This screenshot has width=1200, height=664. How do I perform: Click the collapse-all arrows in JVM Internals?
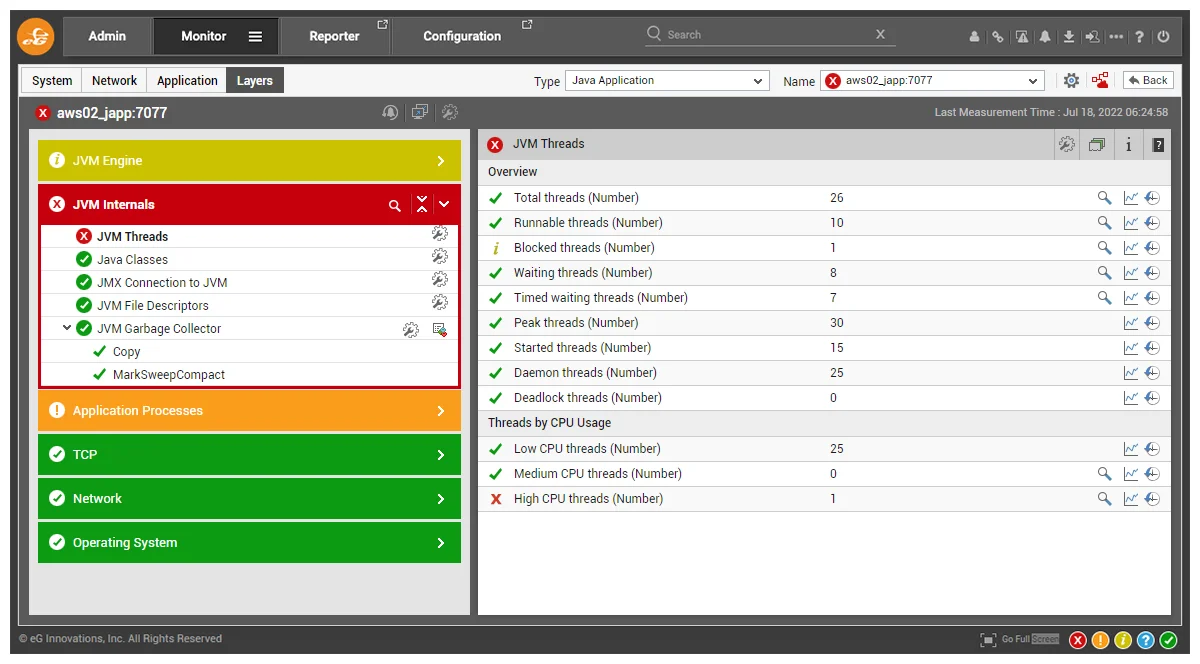point(422,205)
